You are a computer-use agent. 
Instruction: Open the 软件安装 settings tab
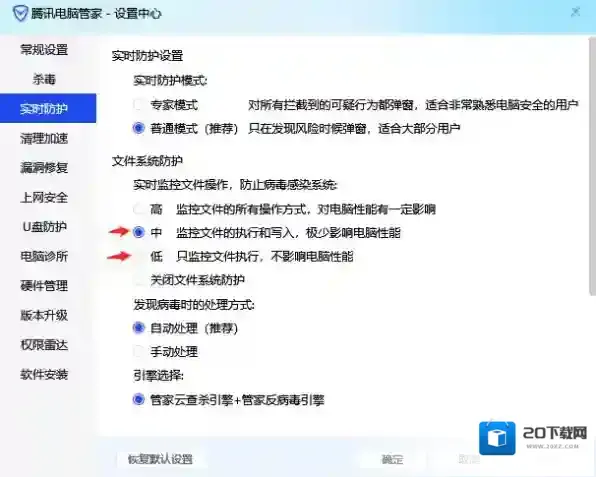[x=44, y=374]
